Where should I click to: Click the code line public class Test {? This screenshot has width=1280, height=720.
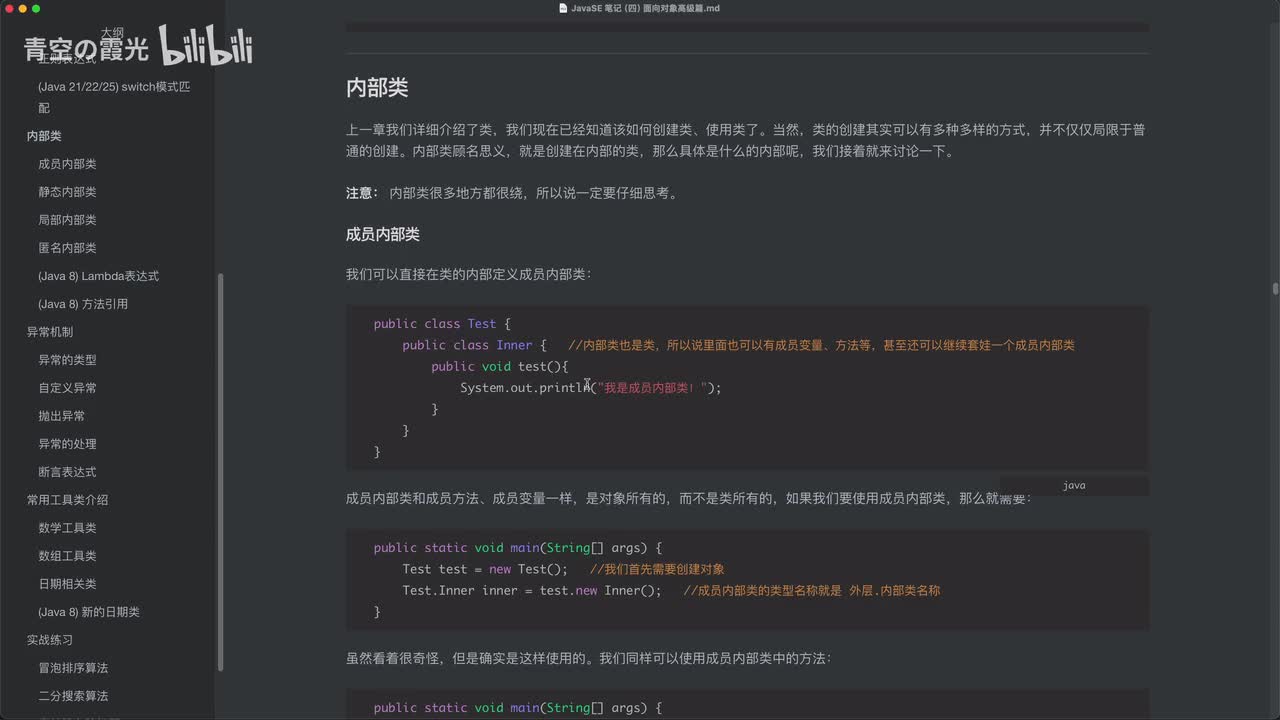coord(442,324)
